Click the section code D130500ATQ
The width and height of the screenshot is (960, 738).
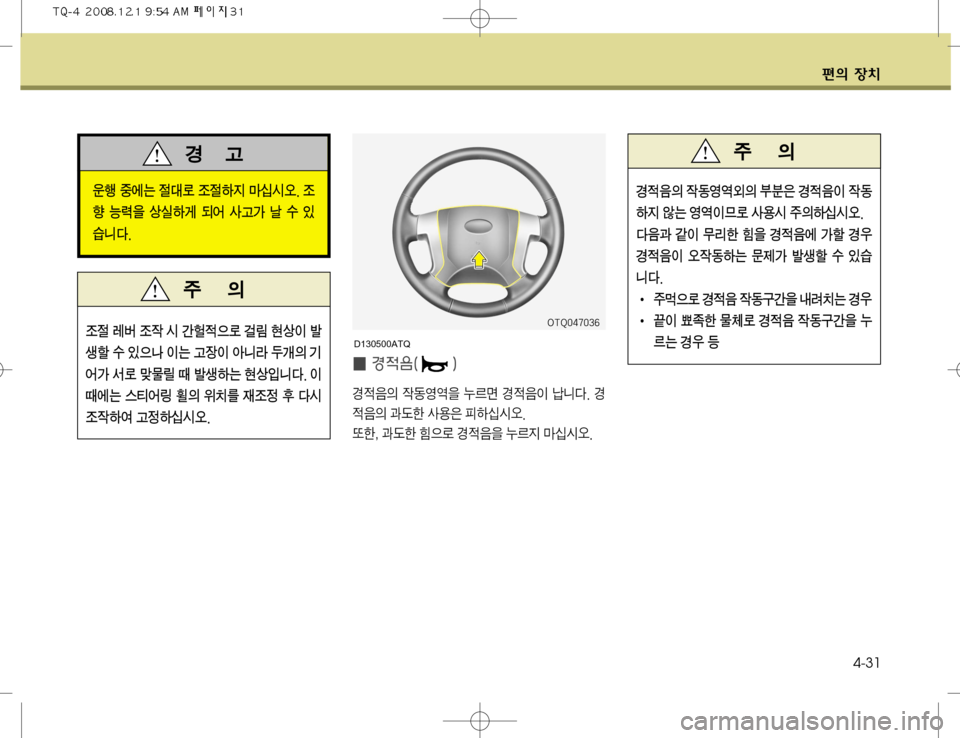pos(382,344)
